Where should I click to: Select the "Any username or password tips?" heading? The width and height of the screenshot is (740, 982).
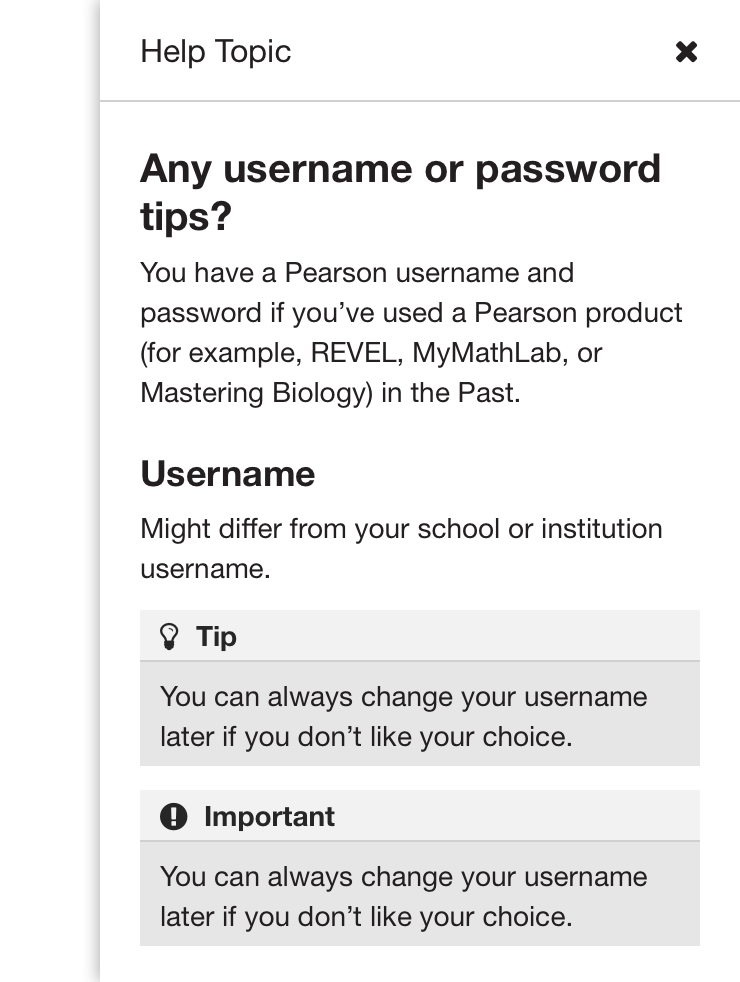coord(400,191)
